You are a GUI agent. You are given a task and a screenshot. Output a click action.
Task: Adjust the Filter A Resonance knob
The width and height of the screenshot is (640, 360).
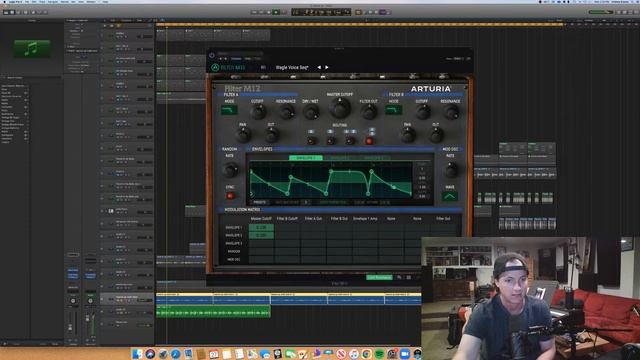[287, 112]
